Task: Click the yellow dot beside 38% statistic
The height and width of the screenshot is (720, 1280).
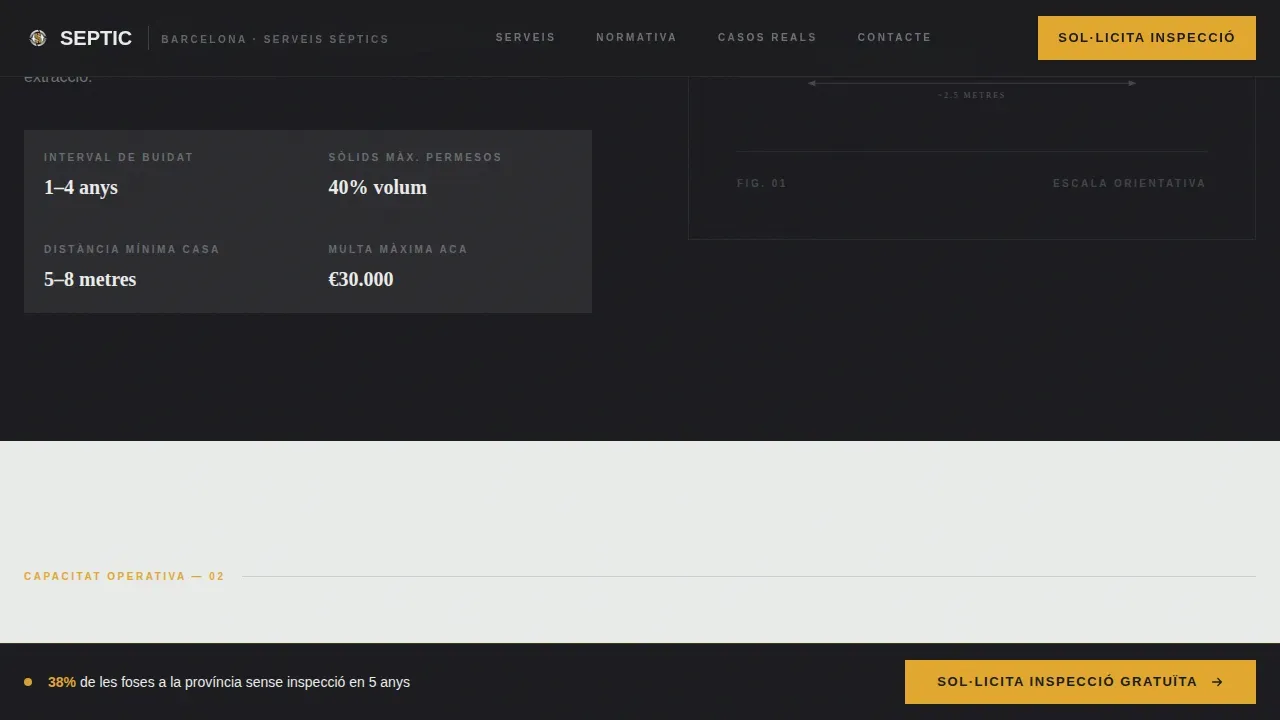Action: [28, 682]
